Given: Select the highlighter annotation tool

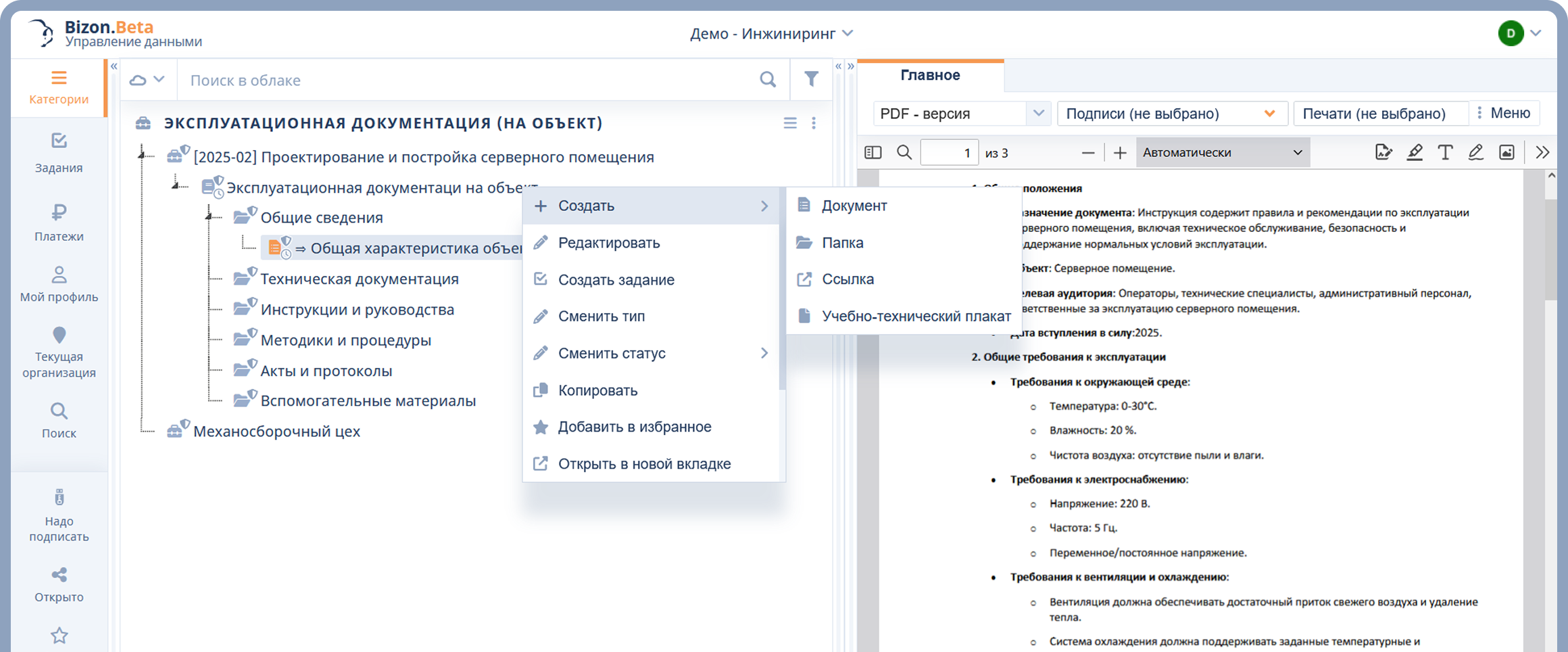Looking at the screenshot, I should pos(1415,152).
